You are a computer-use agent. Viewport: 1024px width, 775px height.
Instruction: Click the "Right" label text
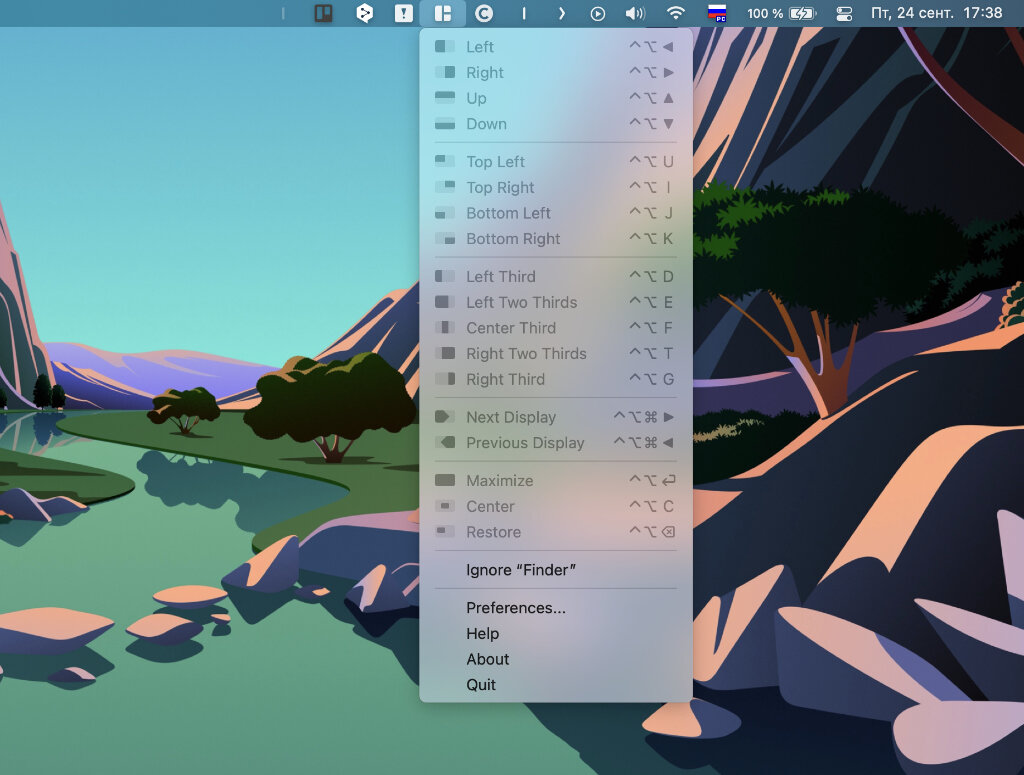click(x=485, y=72)
